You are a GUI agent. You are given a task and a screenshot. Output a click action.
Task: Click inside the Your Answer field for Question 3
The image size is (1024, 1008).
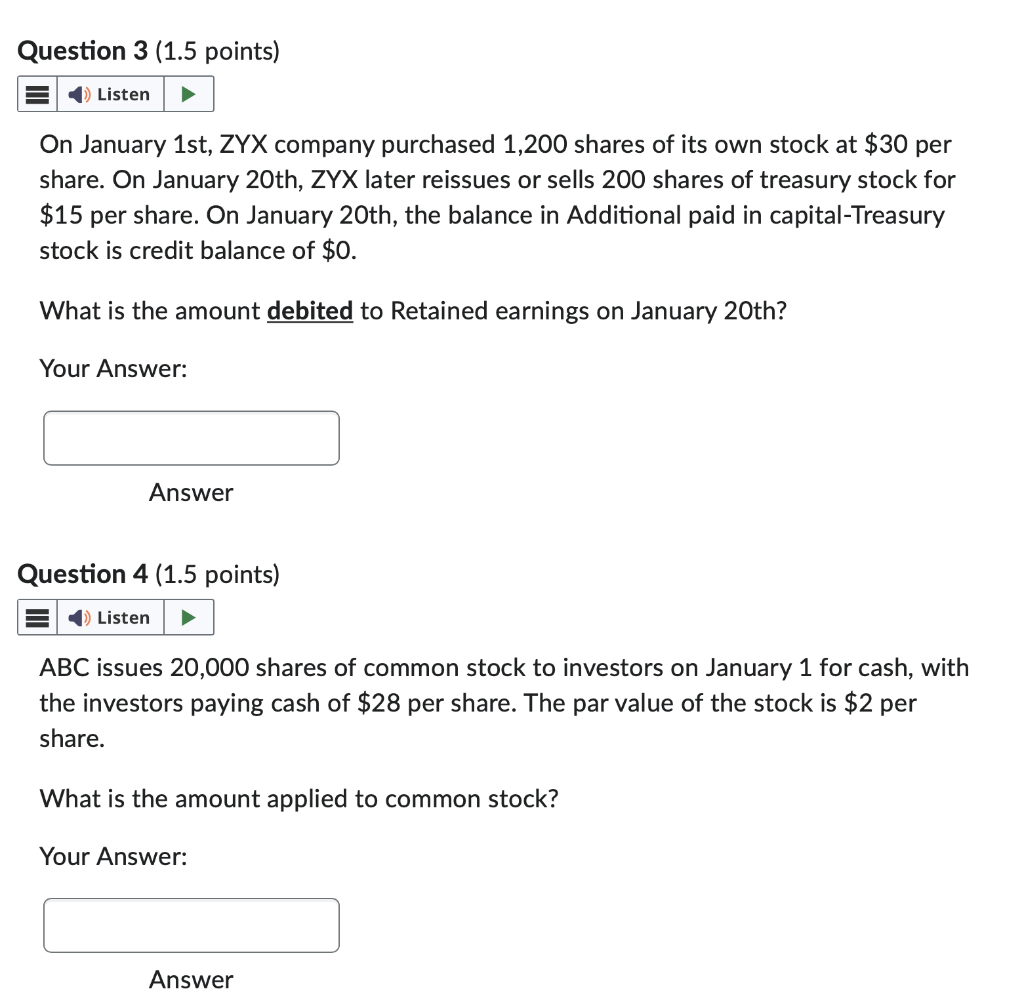pos(190,438)
